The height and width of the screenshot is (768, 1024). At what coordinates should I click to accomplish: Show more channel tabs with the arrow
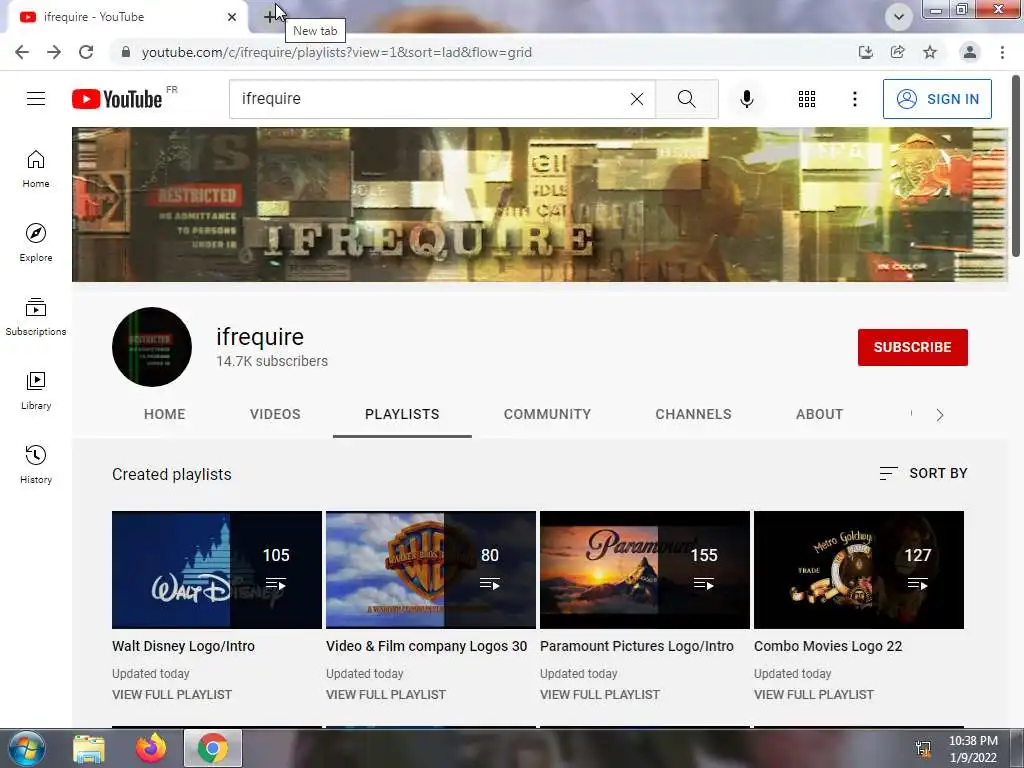click(x=940, y=415)
